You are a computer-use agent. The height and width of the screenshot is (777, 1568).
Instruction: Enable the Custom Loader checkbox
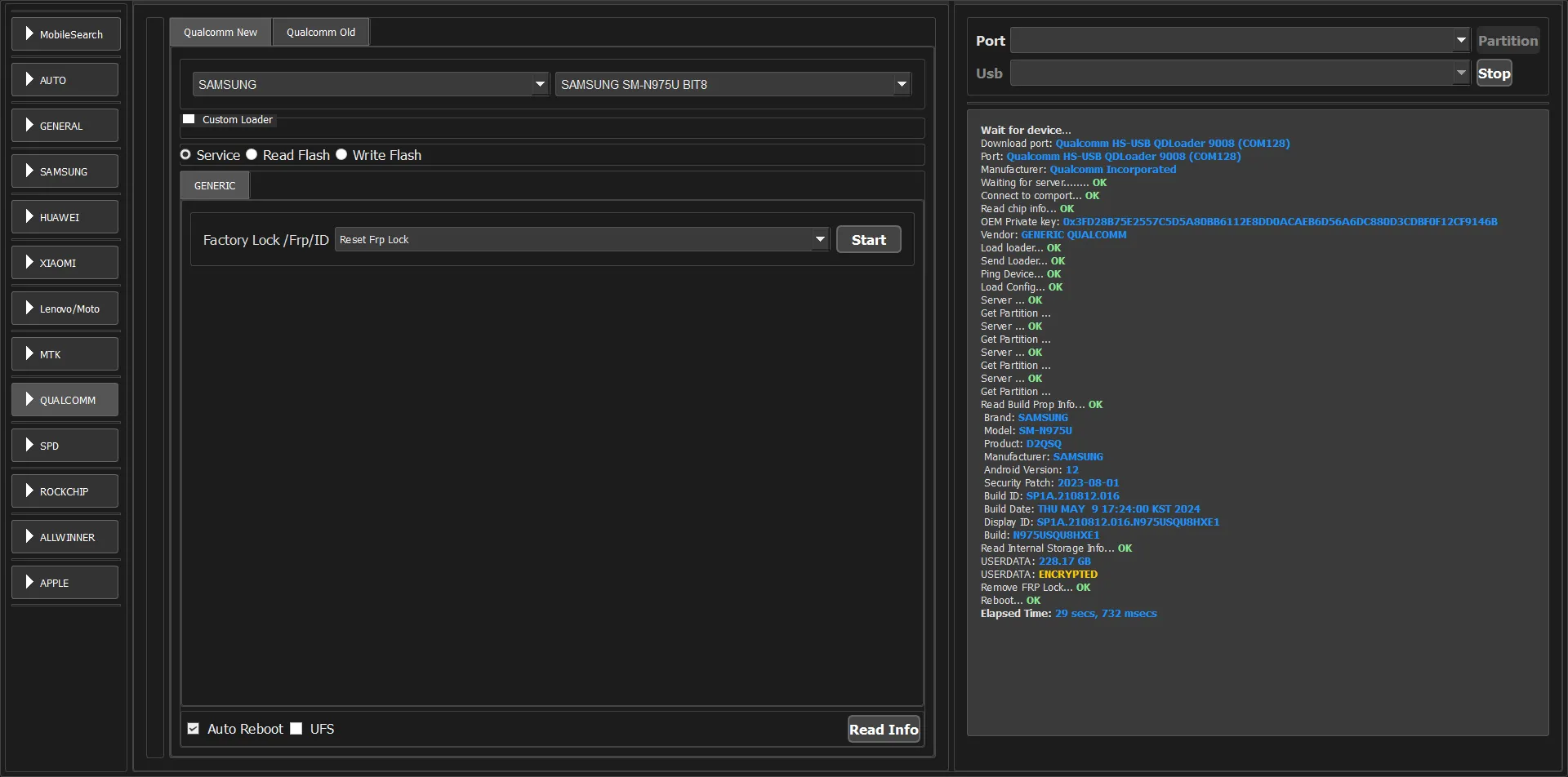point(189,120)
